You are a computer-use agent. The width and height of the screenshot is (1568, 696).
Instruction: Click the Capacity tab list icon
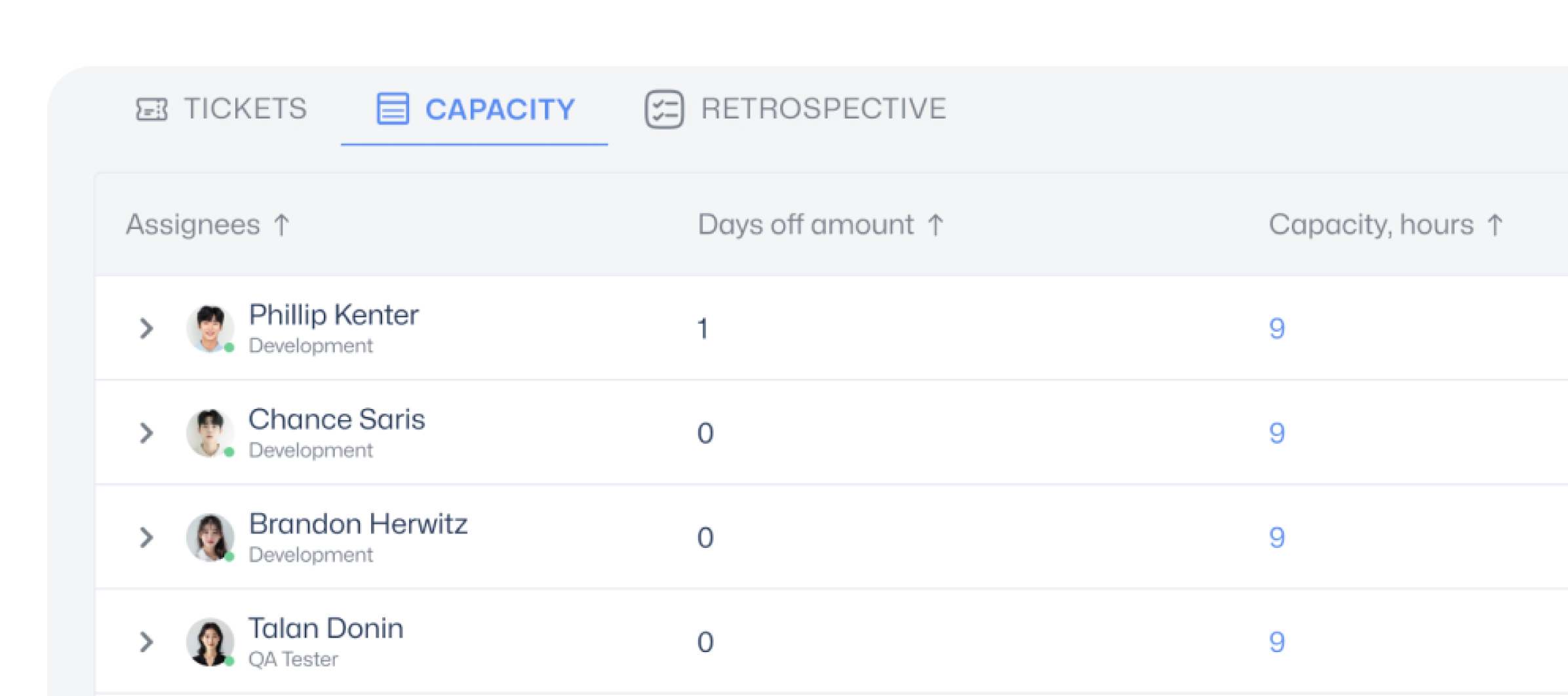tap(393, 109)
